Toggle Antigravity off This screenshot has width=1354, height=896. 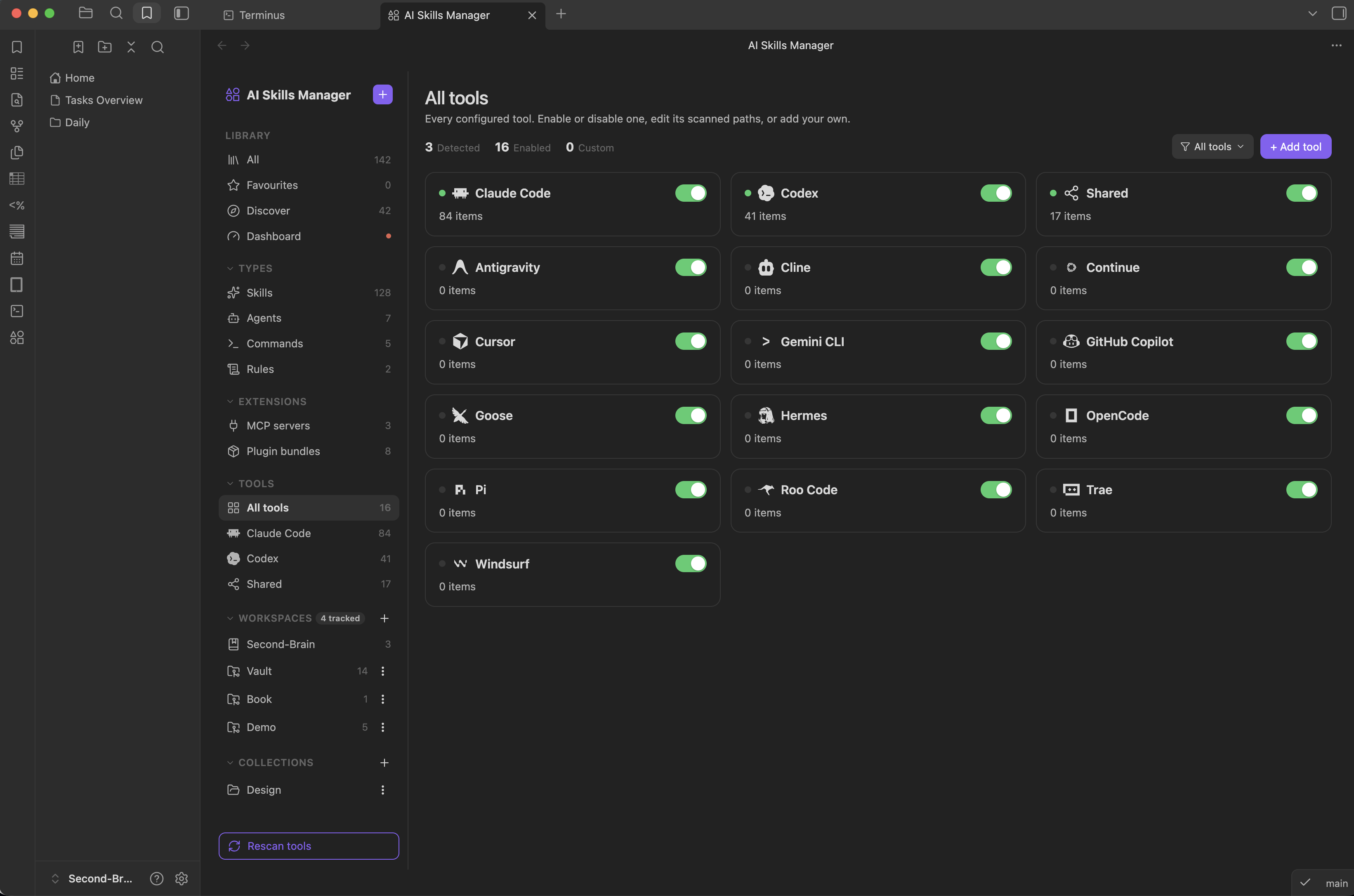(x=691, y=267)
